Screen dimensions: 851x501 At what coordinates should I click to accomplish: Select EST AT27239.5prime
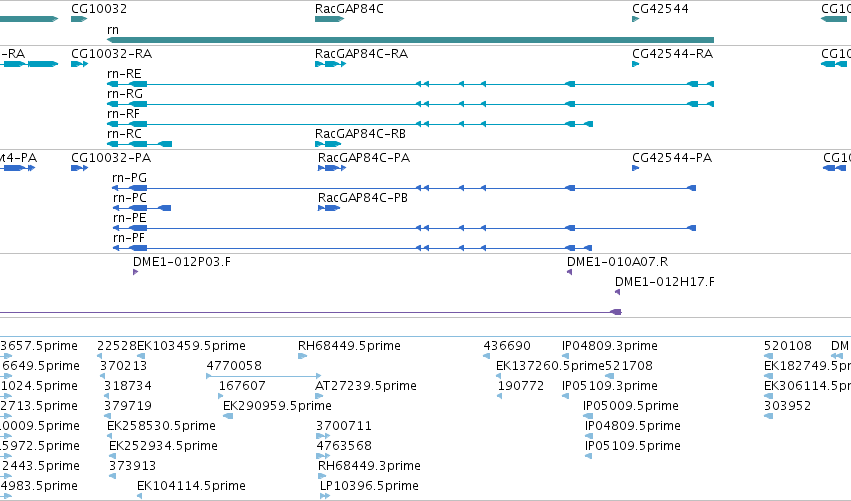point(366,386)
